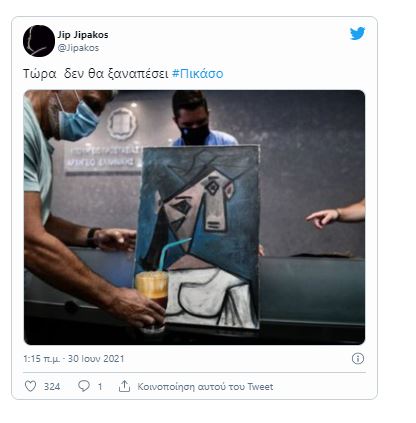Open the @Jipakos handle link
416x423 pixels.
point(78,48)
